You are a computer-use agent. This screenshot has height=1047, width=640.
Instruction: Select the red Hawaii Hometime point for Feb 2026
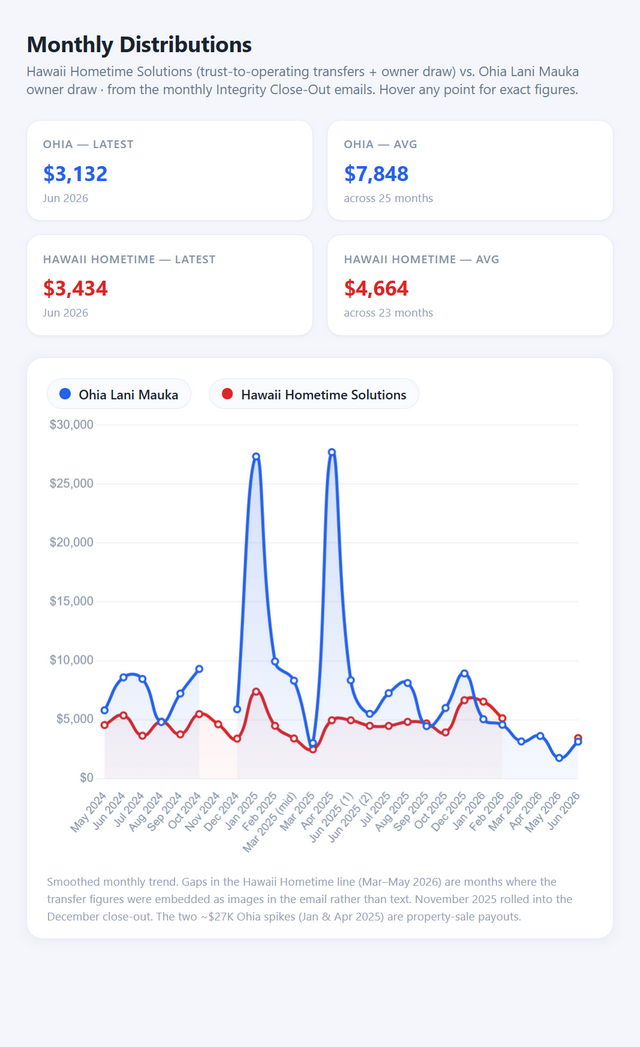(x=502, y=718)
